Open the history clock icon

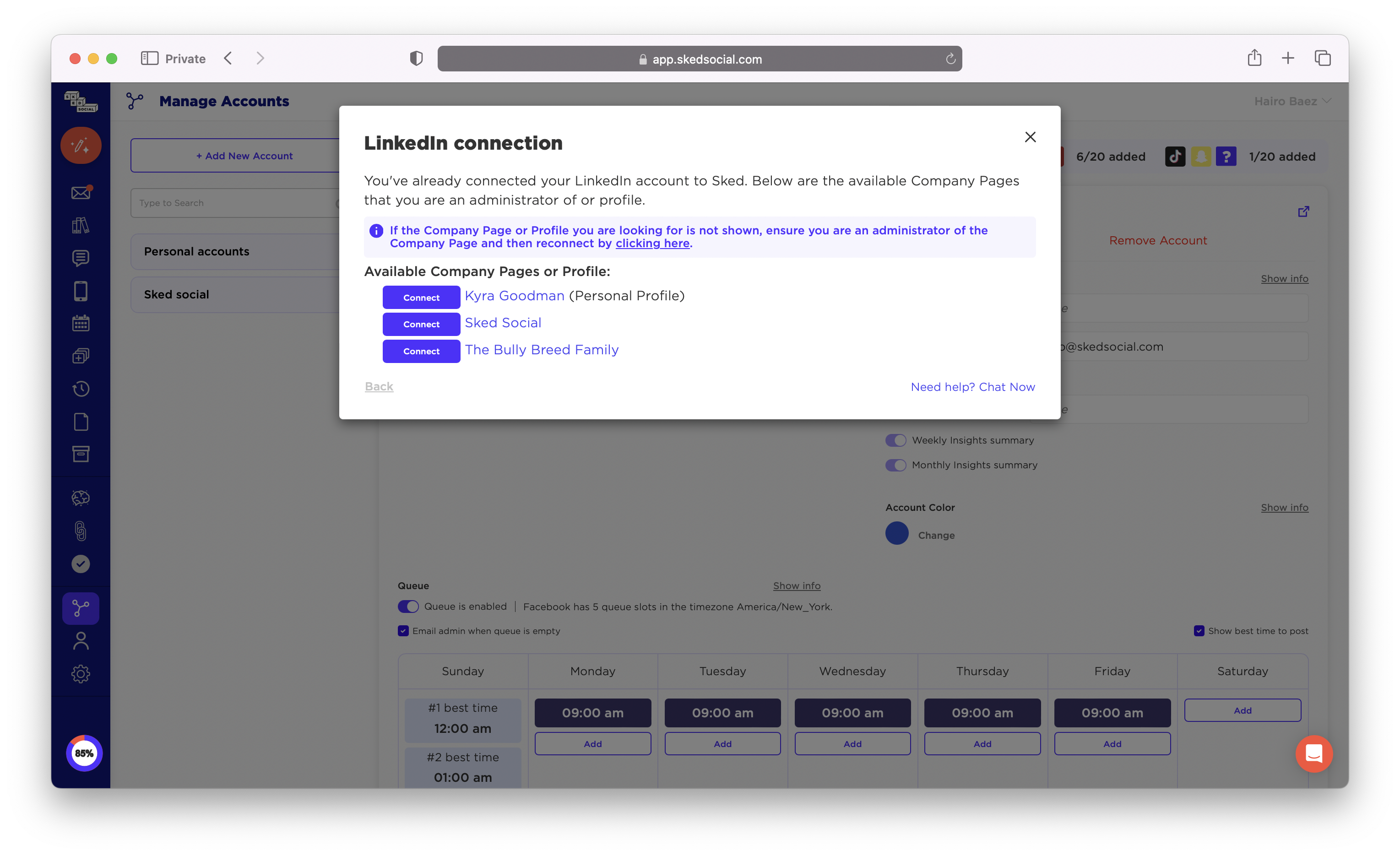[81, 389]
